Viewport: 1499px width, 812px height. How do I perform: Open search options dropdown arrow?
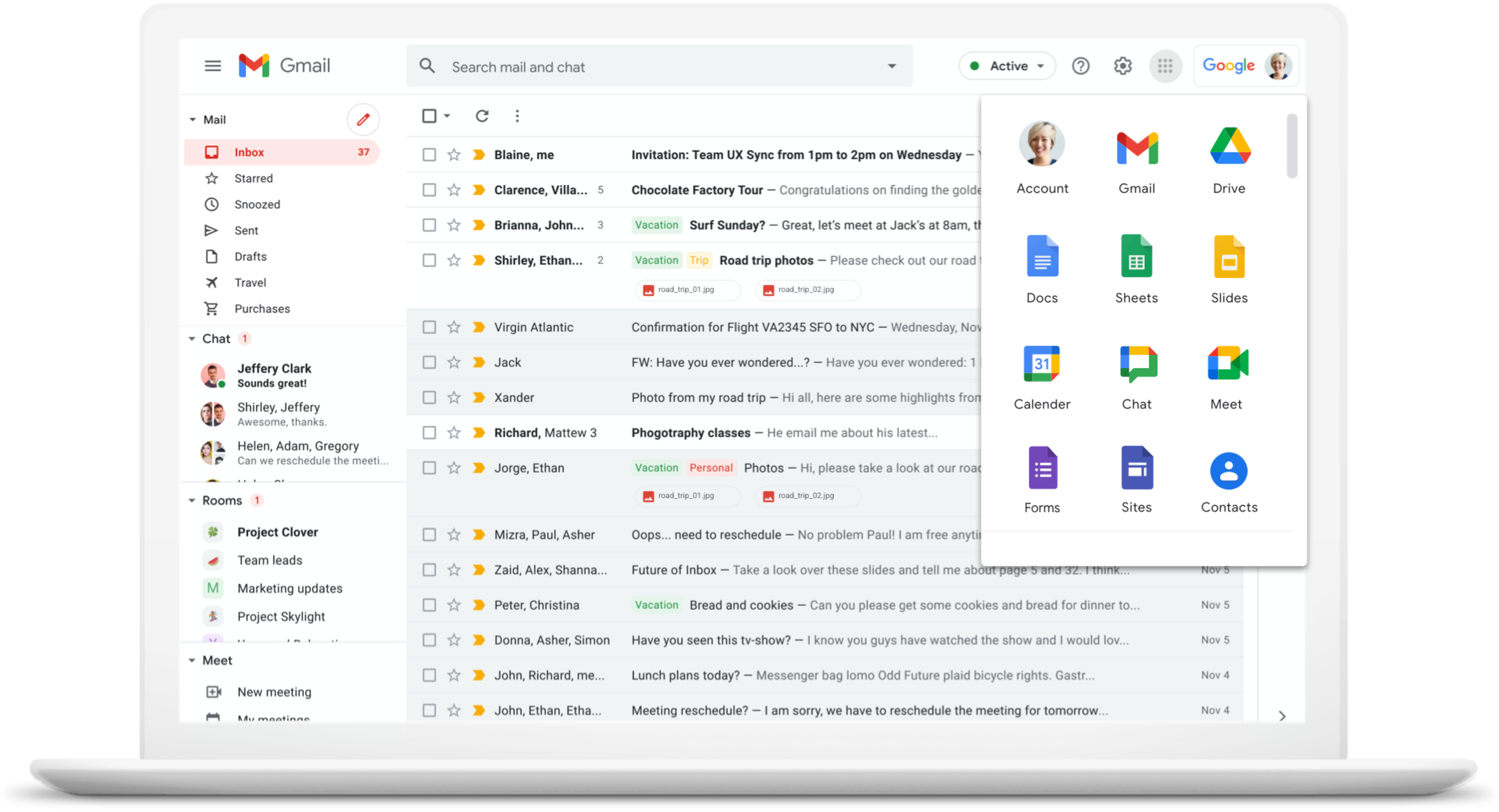tap(891, 66)
